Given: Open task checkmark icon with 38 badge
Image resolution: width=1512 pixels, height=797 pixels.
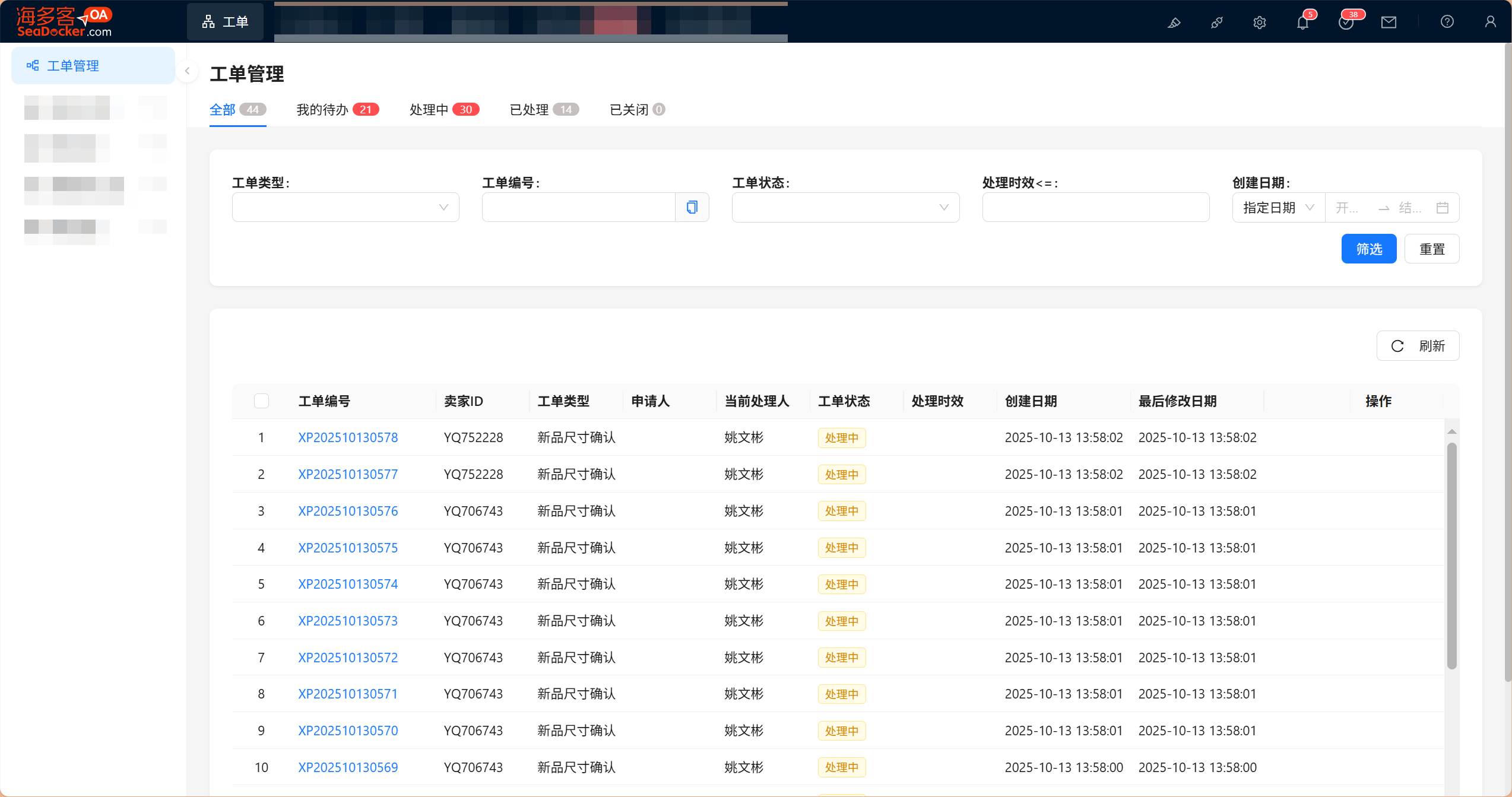Looking at the screenshot, I should coord(1346,23).
